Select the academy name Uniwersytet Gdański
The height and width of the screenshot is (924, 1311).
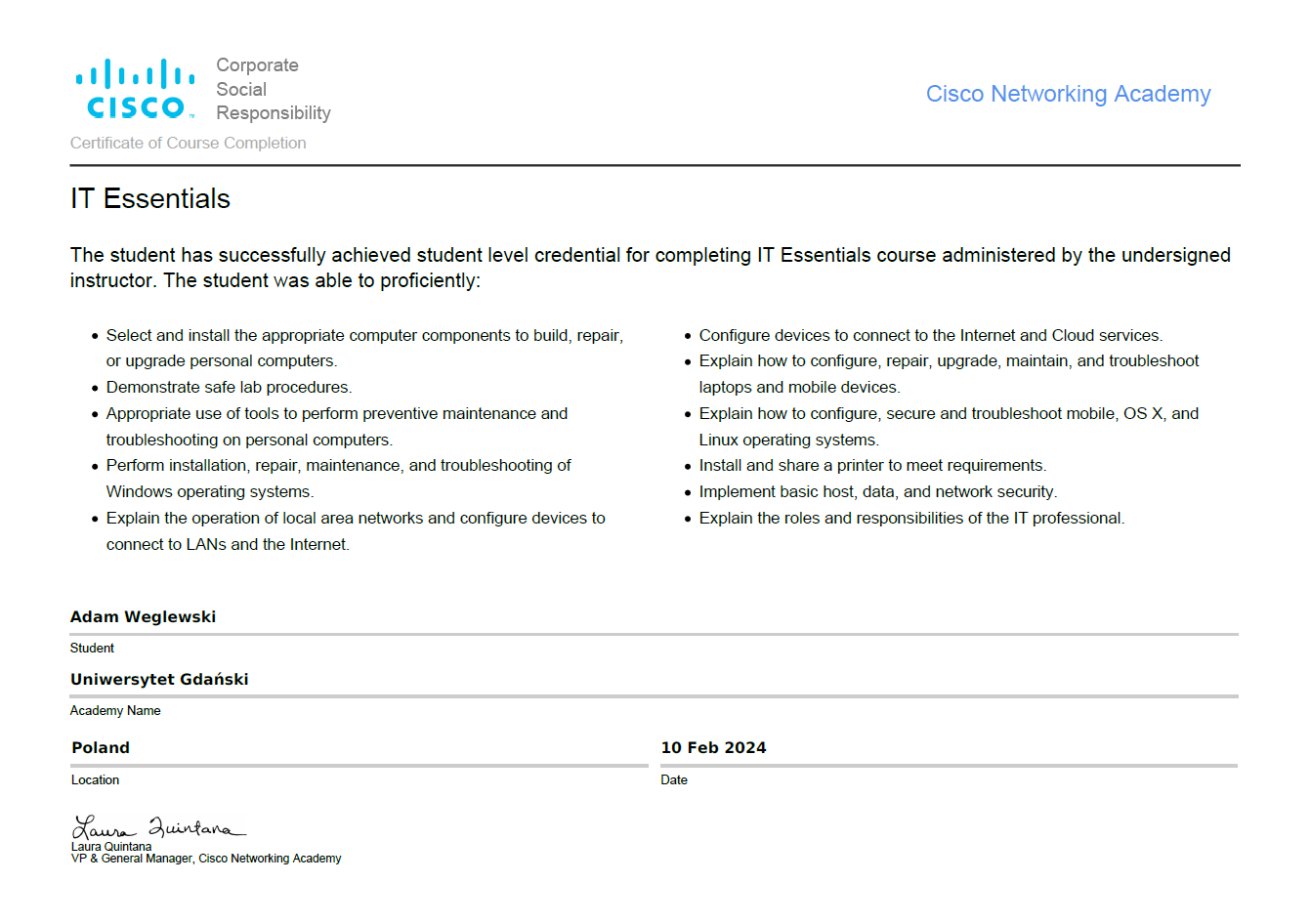(159, 679)
